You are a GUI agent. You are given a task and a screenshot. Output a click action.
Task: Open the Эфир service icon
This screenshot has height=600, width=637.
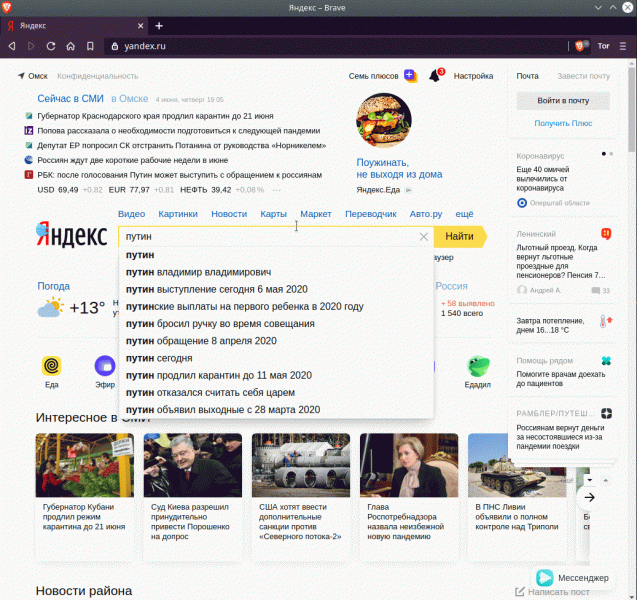[x=105, y=366]
